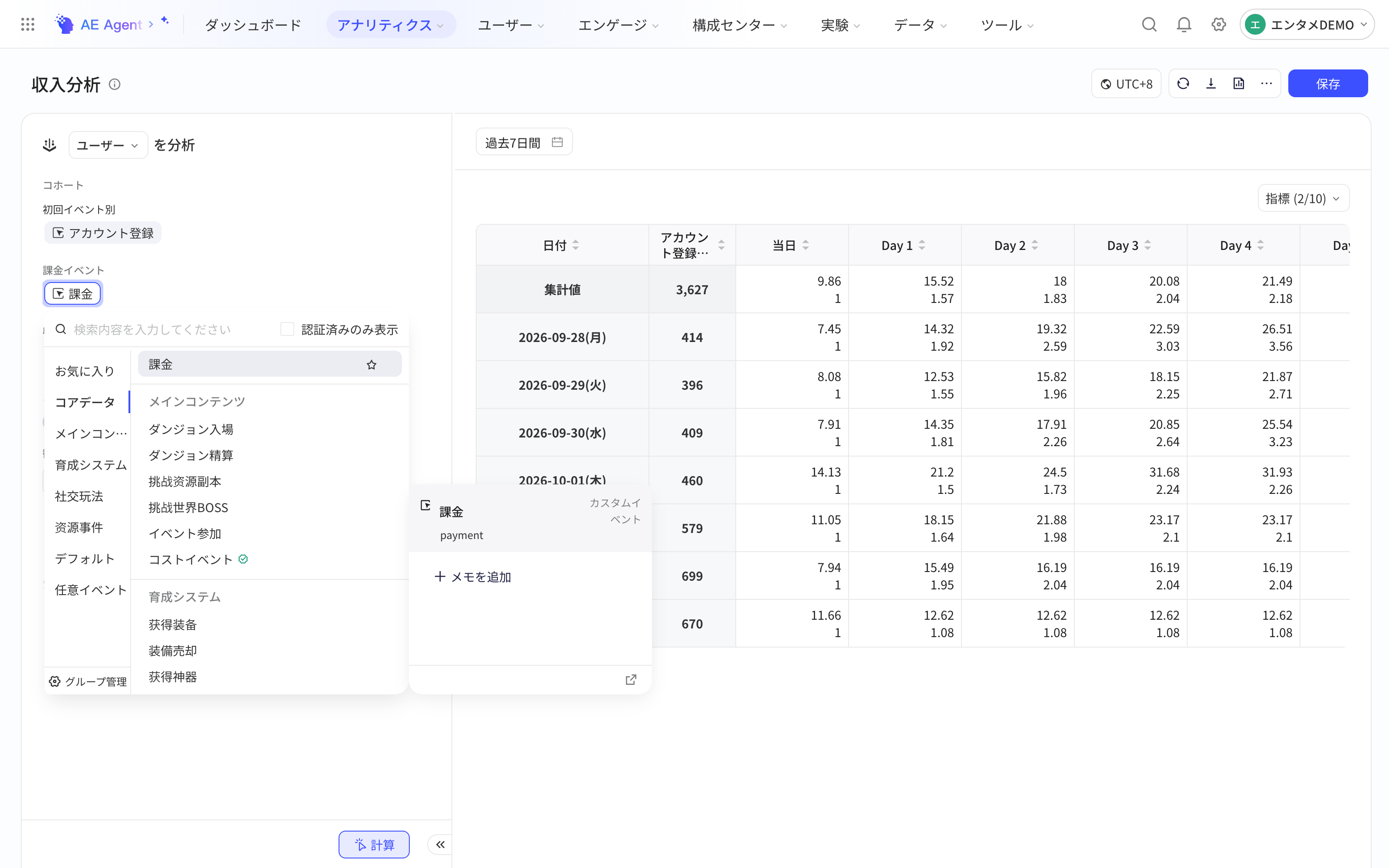Image resolution: width=1389 pixels, height=868 pixels.
Task: Sort by 日付 column arrows
Action: [x=576, y=245]
